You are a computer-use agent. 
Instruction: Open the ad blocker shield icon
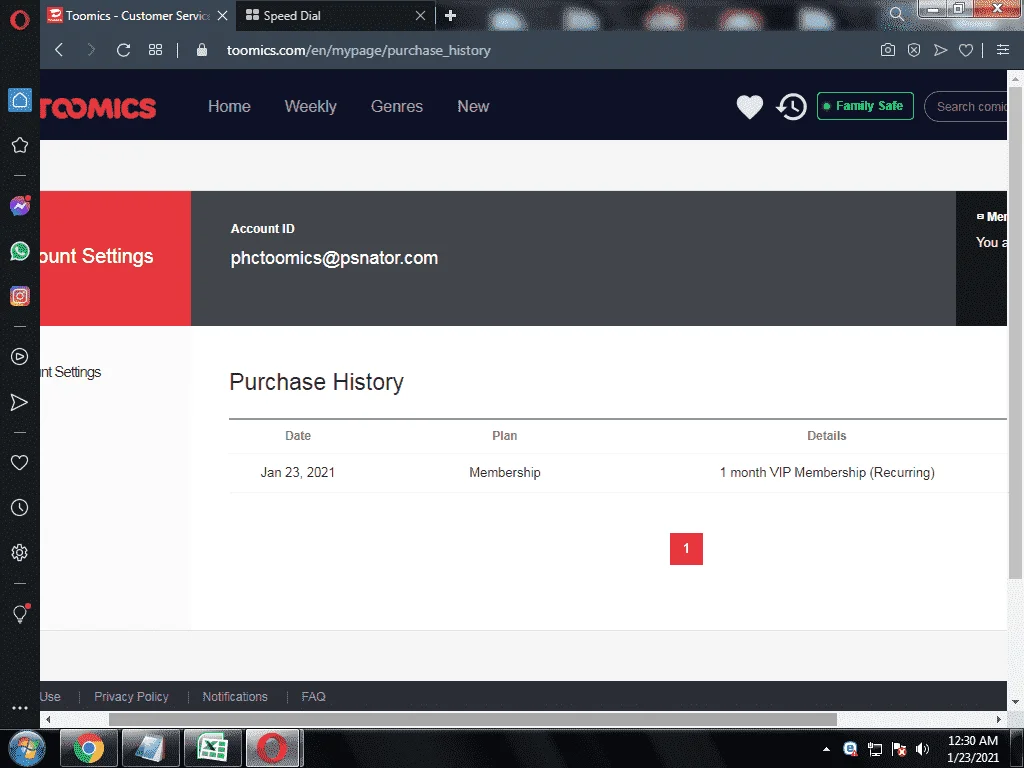(914, 50)
